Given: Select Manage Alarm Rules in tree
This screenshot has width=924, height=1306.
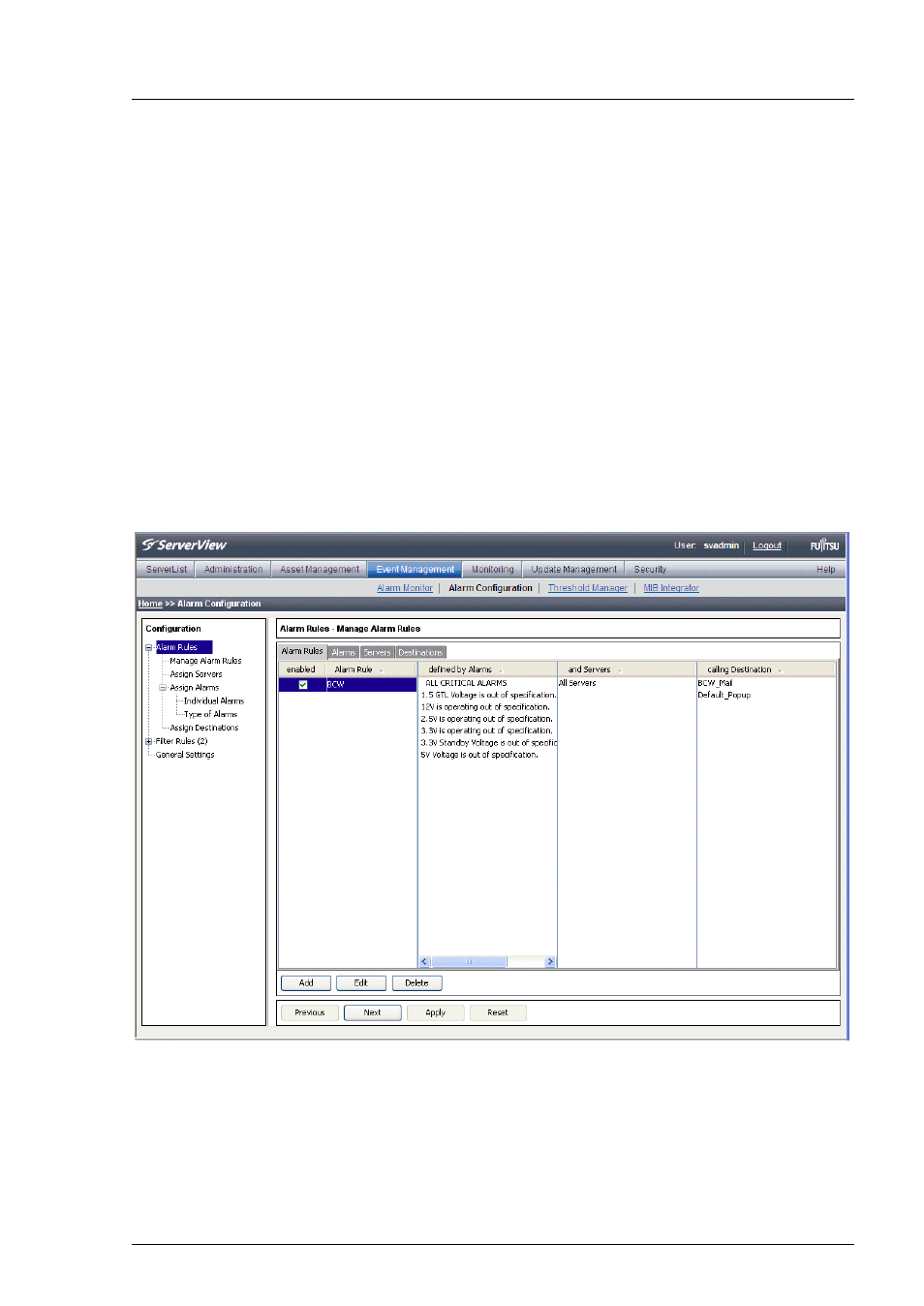Looking at the screenshot, I should [x=205, y=661].
